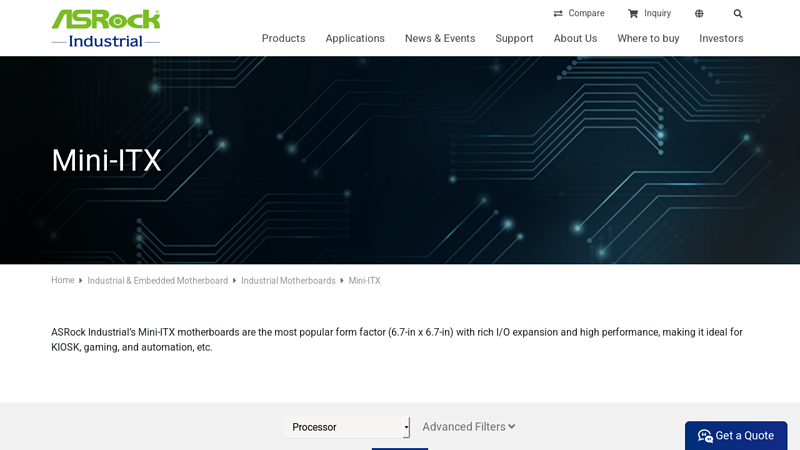
Task: Open the Investors page
Action: [x=721, y=39]
